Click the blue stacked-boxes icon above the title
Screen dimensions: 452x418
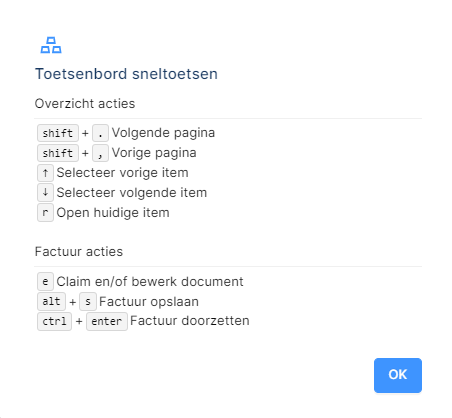[x=51, y=45]
